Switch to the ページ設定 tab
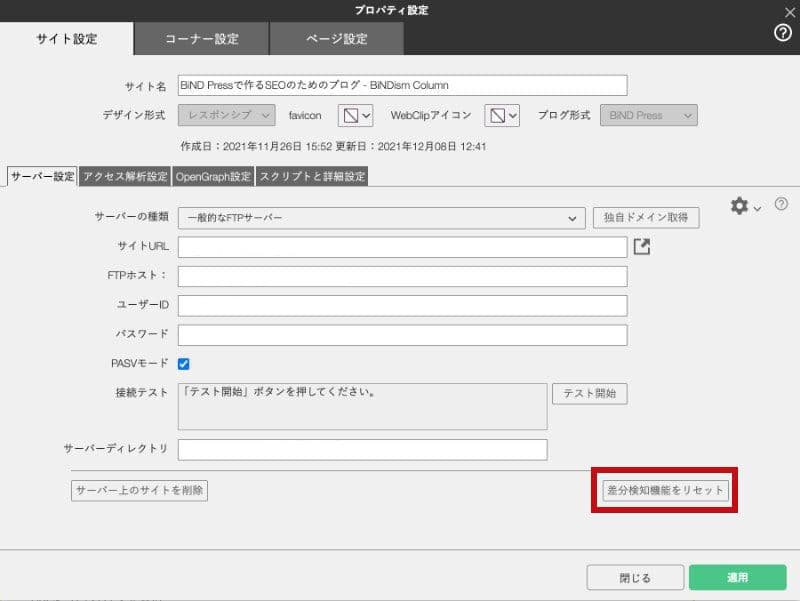The width and height of the screenshot is (800, 601). (x=337, y=39)
